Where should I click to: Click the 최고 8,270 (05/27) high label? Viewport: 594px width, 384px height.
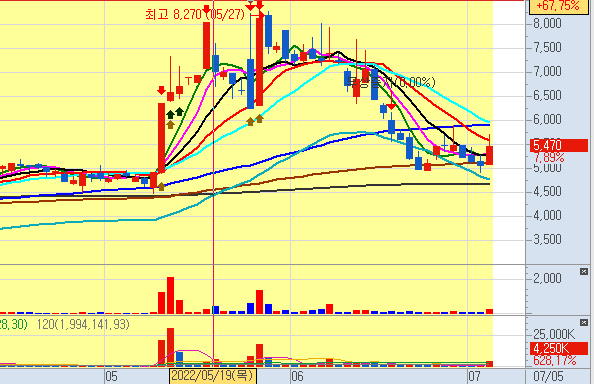pyautogui.click(x=195, y=15)
